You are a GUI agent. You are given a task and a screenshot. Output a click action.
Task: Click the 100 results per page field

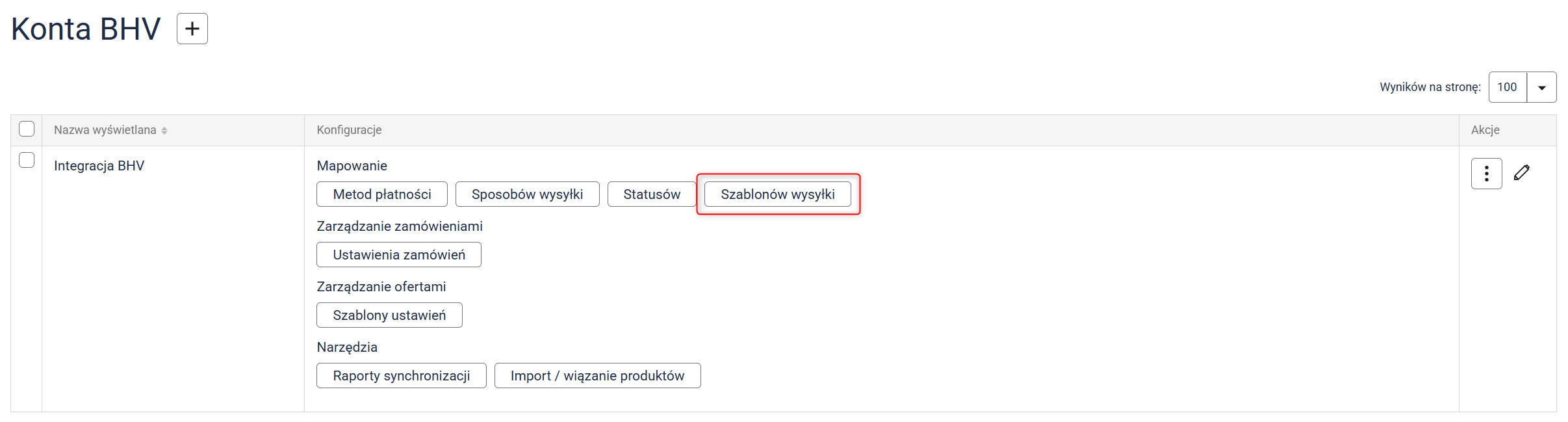1508,87
